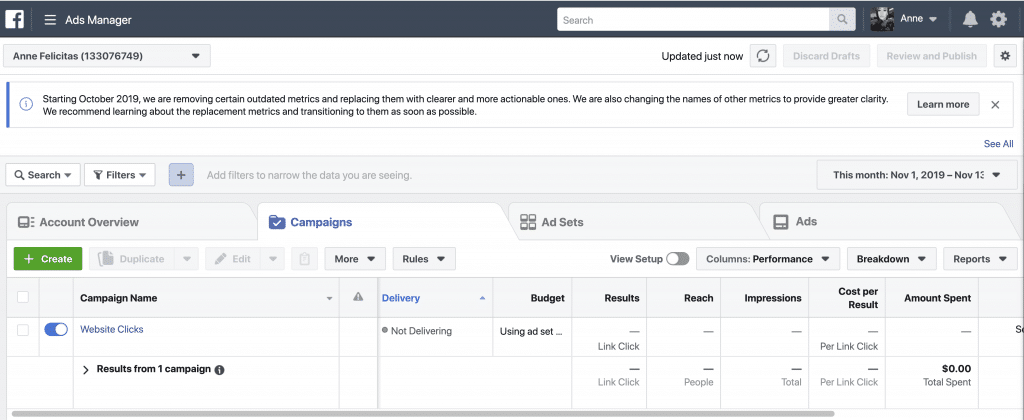1024x420 pixels.
Task: Open the date range This month dropdown
Action: pyautogui.click(x=917, y=175)
